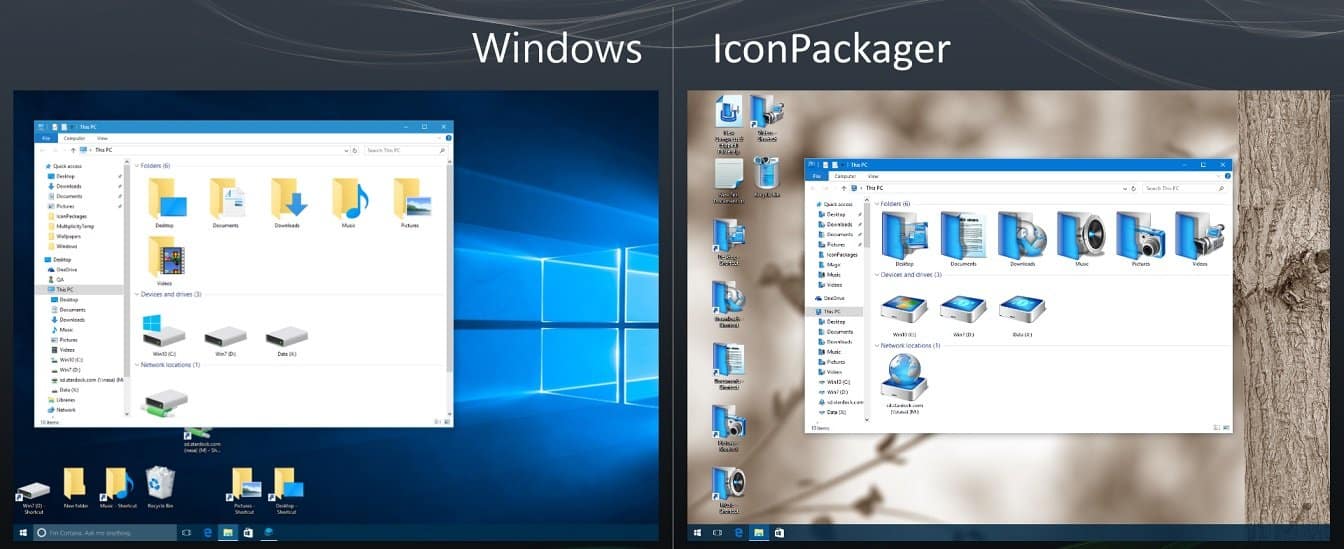Select Win7 (D:) themed drive in IconPackager explorer
The width and height of the screenshot is (1344, 549).
point(963,311)
